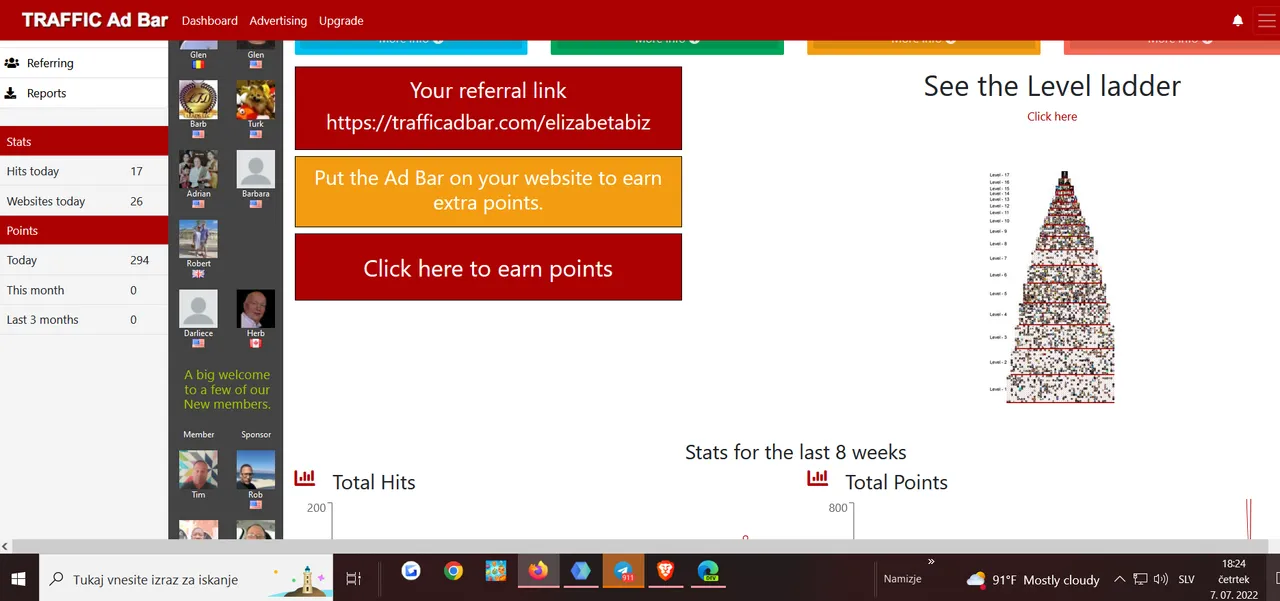
Task: Click Put the Ad Bar on your website
Action: (x=488, y=191)
